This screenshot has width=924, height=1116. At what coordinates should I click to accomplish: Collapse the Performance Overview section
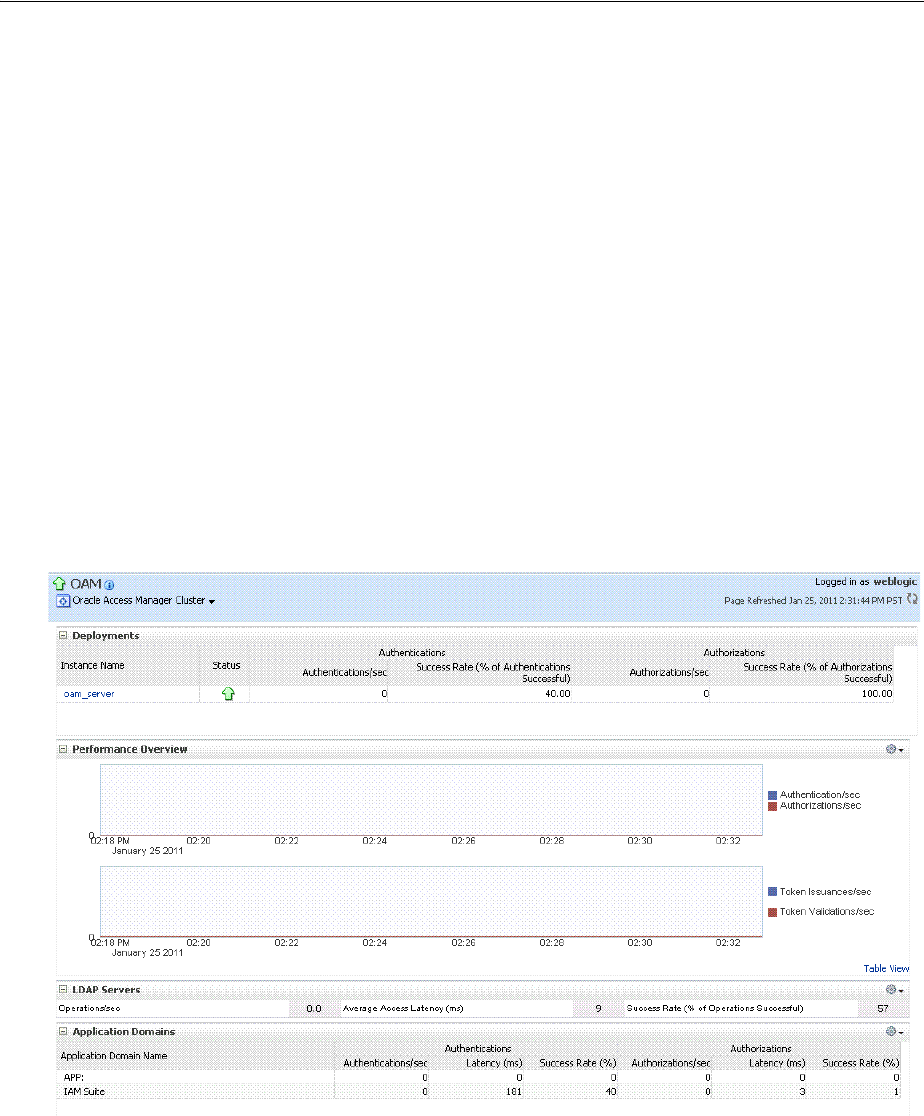tap(63, 749)
